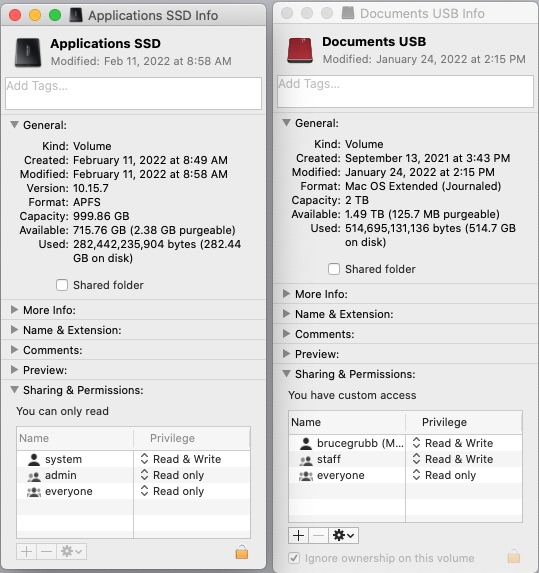Remove a user with minus button in Documents USB
The image size is (539, 573).
coord(318,535)
